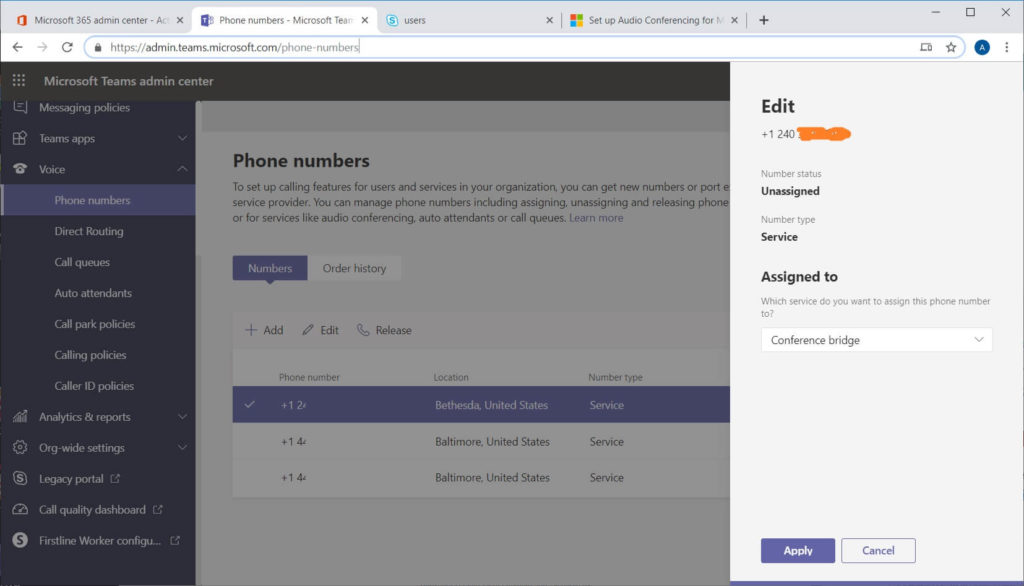This screenshot has width=1024, height=586.
Task: Click the Location column header
Action: click(451, 377)
